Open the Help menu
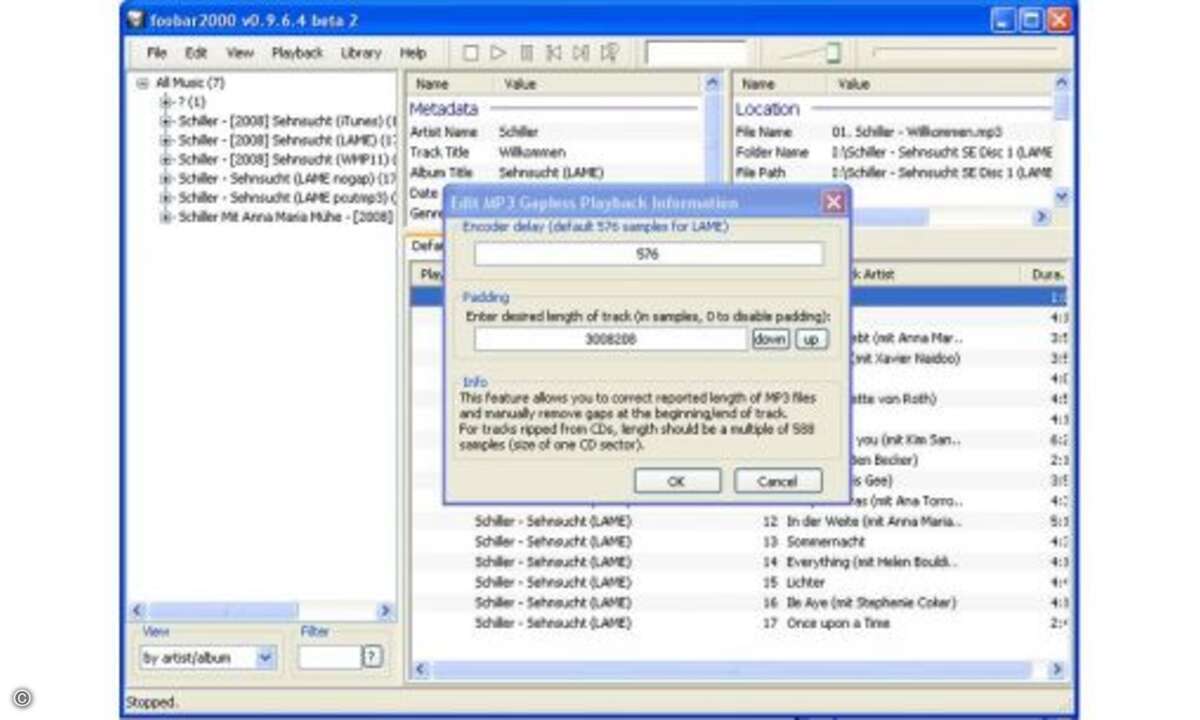 [x=413, y=53]
